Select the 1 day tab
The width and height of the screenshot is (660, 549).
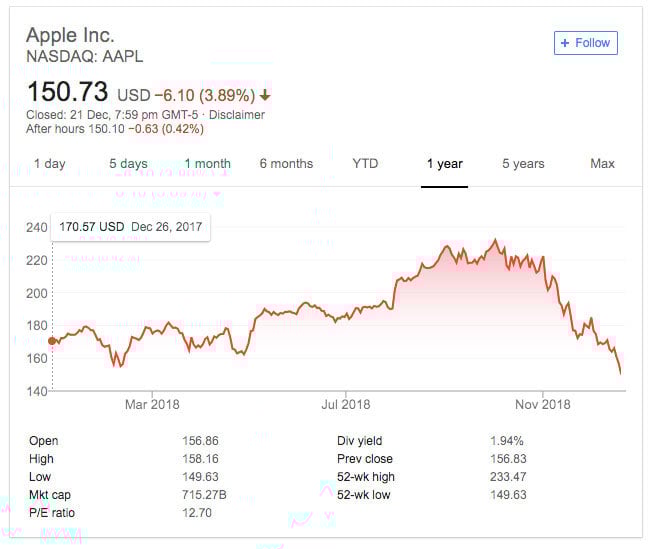point(49,163)
